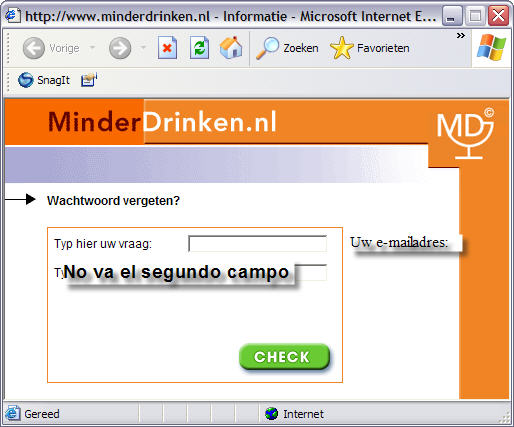Viewport: 514px width, 427px height.
Task: Click the Internet zone globe in status bar
Action: click(271, 414)
